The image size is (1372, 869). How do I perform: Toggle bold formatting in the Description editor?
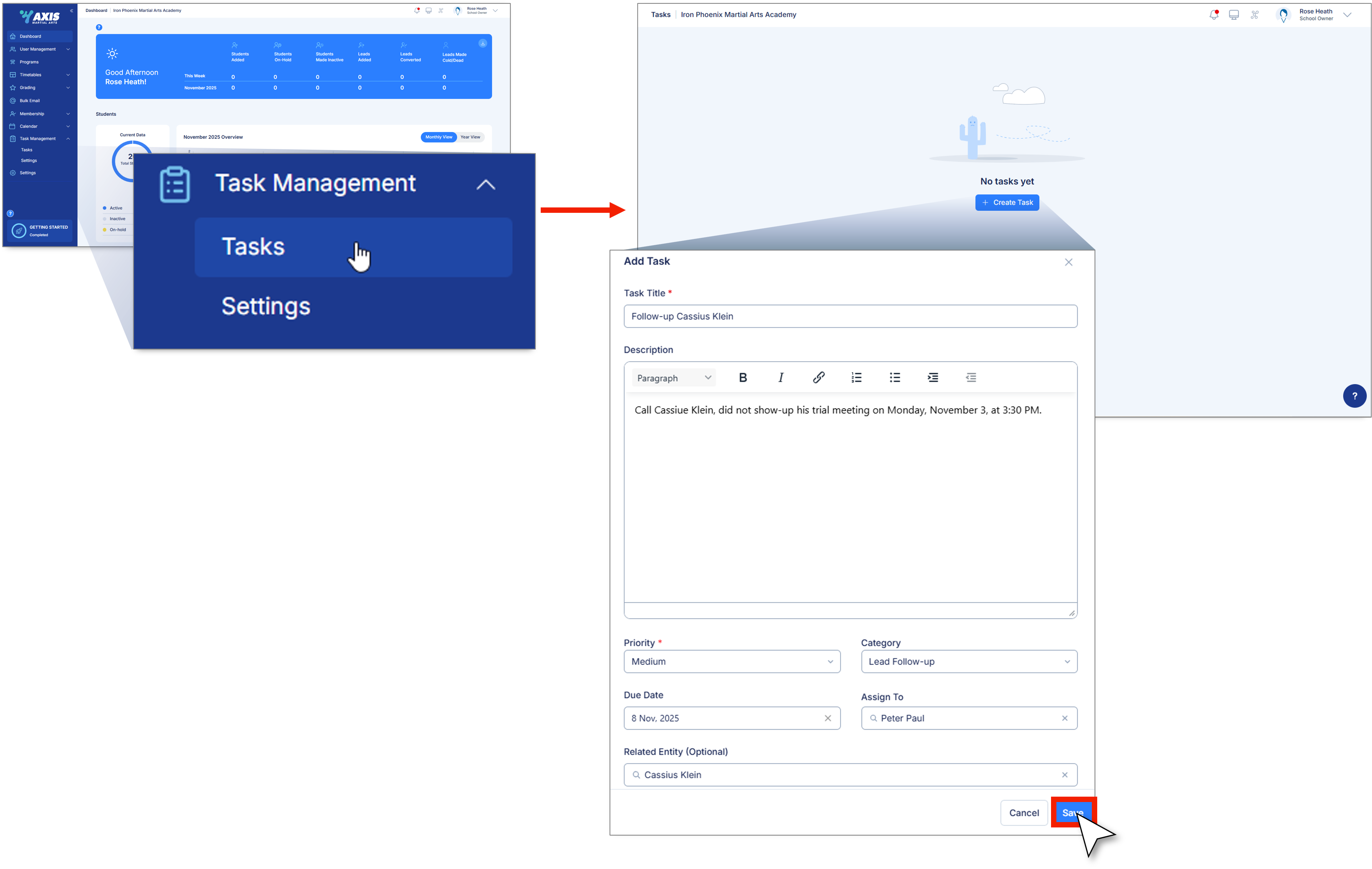point(742,377)
